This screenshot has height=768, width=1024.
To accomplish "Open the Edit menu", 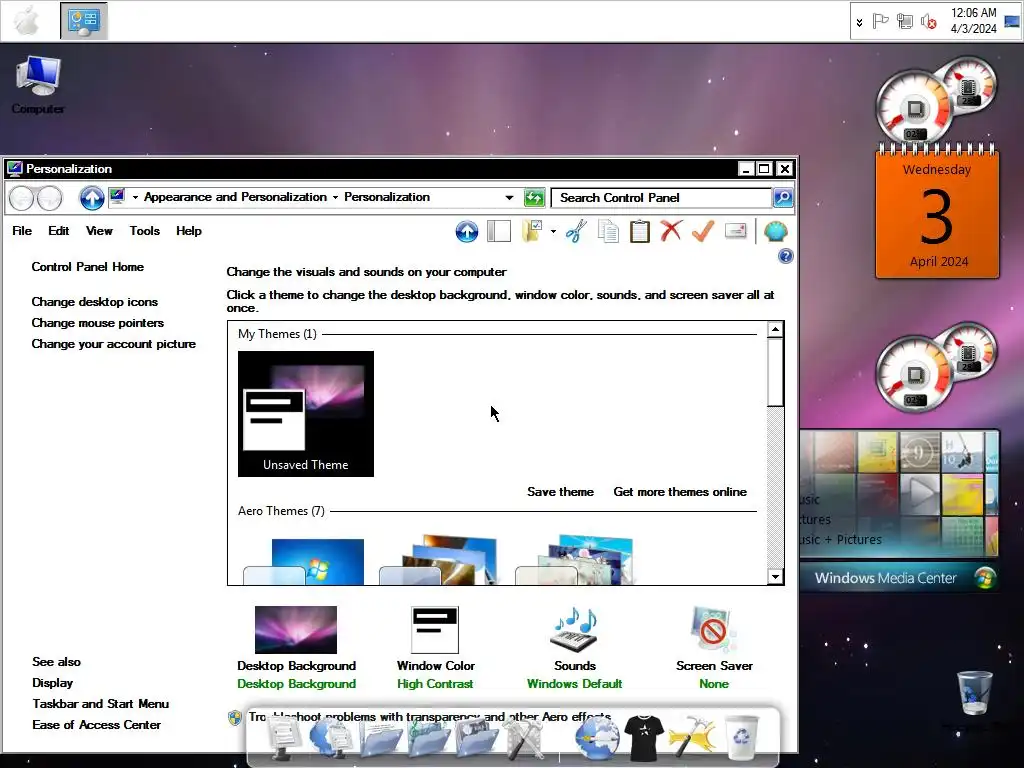I will point(59,231).
